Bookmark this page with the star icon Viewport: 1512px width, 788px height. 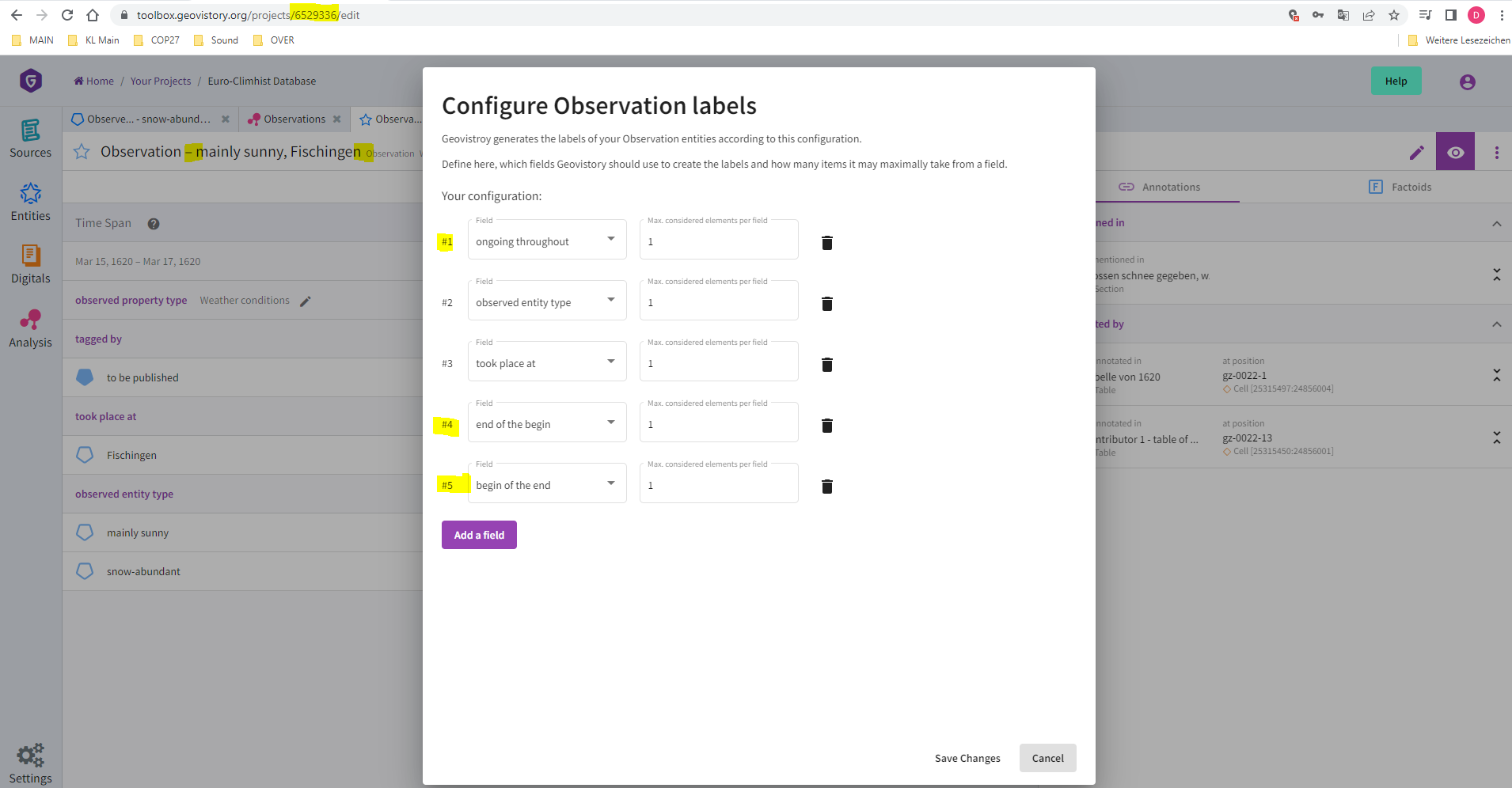coord(1394,15)
